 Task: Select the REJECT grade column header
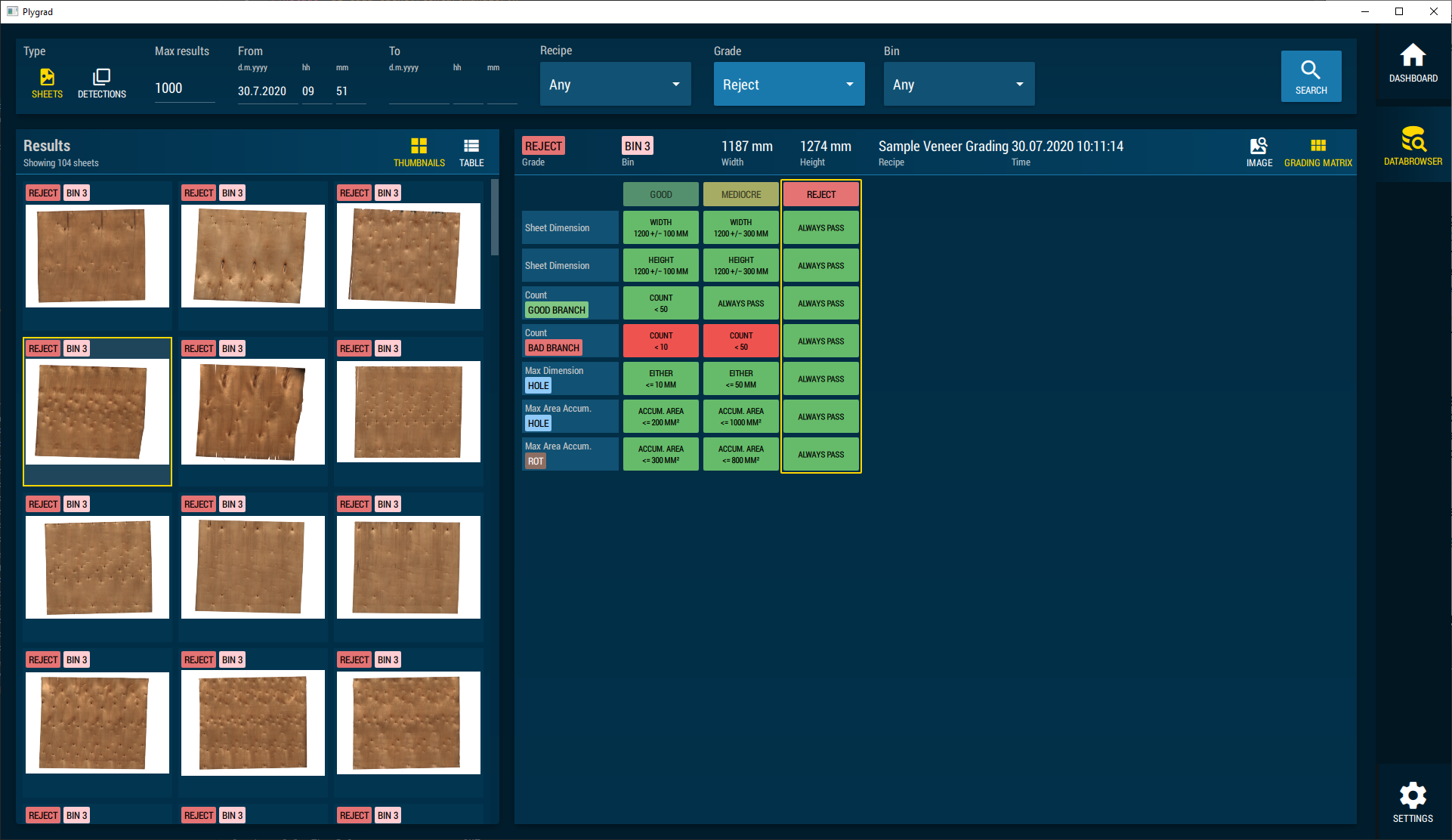[820, 194]
